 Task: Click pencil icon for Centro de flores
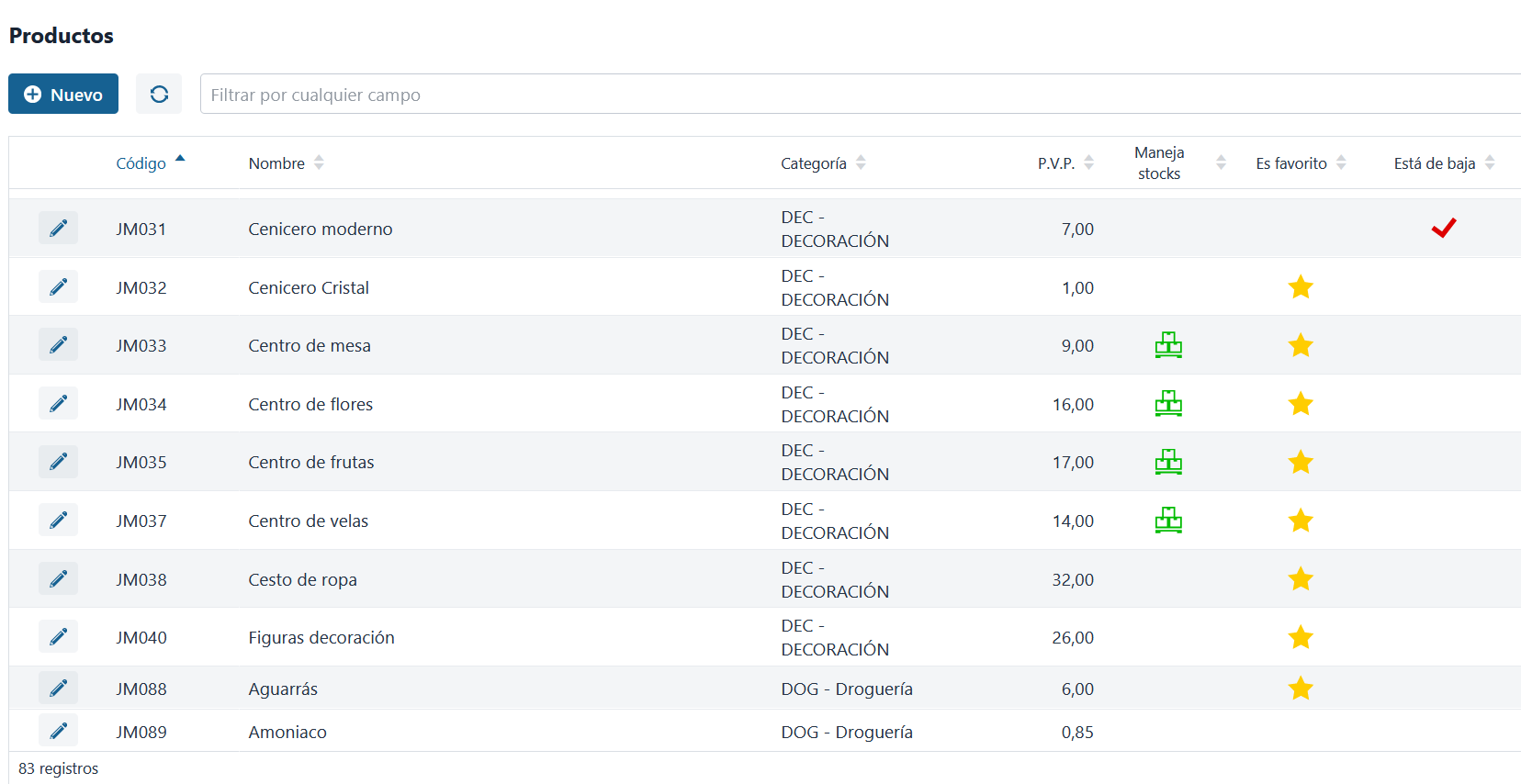click(x=58, y=404)
